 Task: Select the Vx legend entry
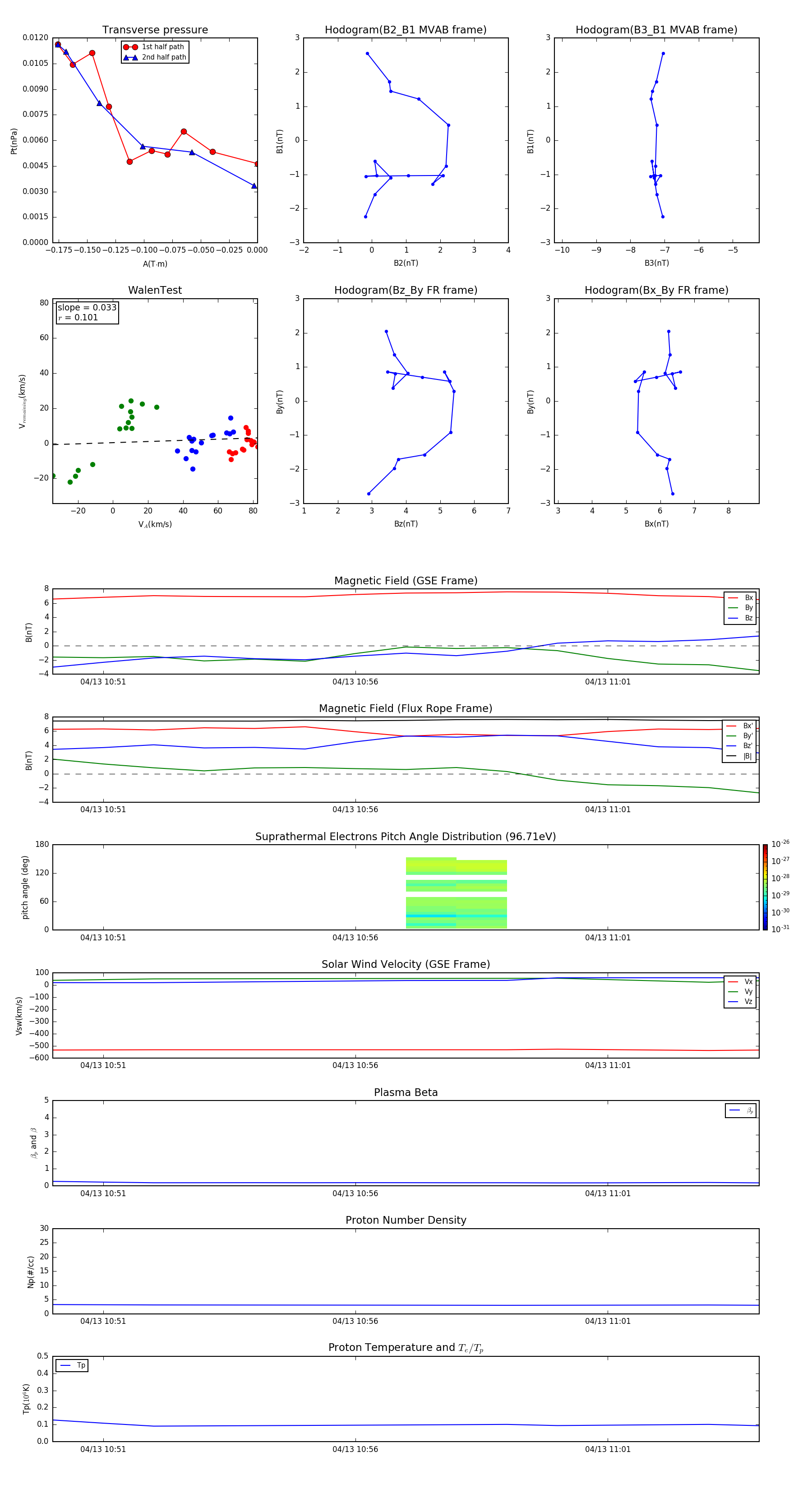(740, 981)
